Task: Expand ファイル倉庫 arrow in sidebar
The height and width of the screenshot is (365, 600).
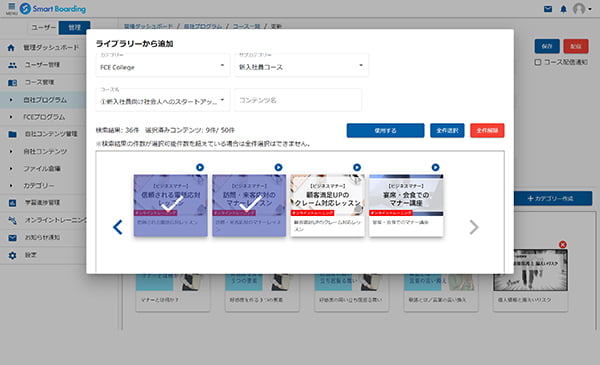Action: [x=11, y=169]
